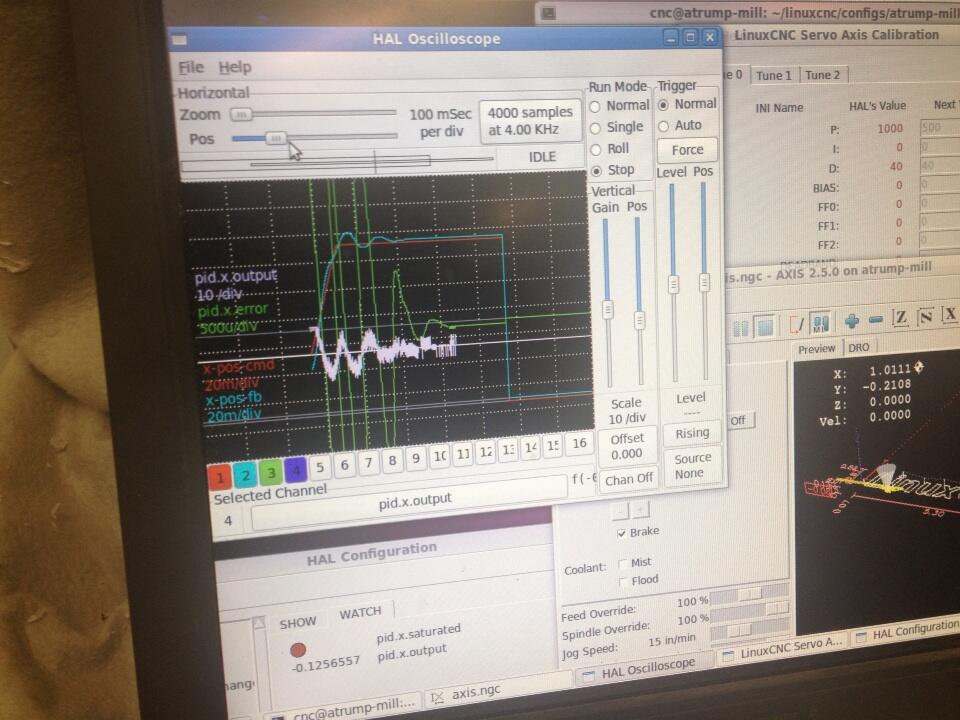960x720 pixels.
Task: Click the Vertical Pos slider handle
Action: [x=639, y=320]
